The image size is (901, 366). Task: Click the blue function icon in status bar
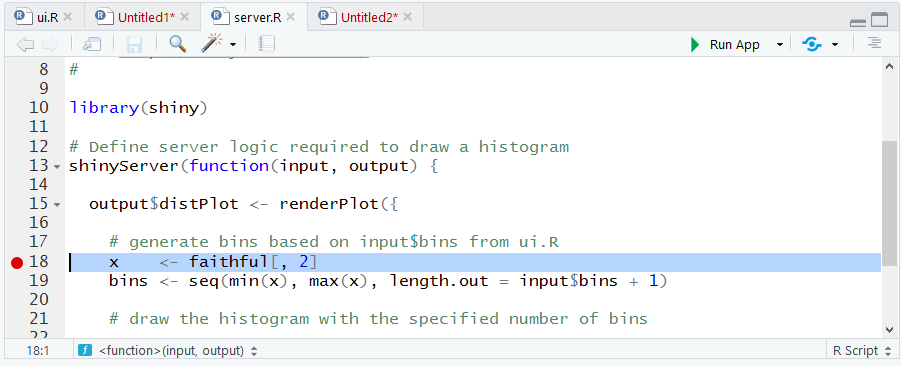[x=85, y=350]
